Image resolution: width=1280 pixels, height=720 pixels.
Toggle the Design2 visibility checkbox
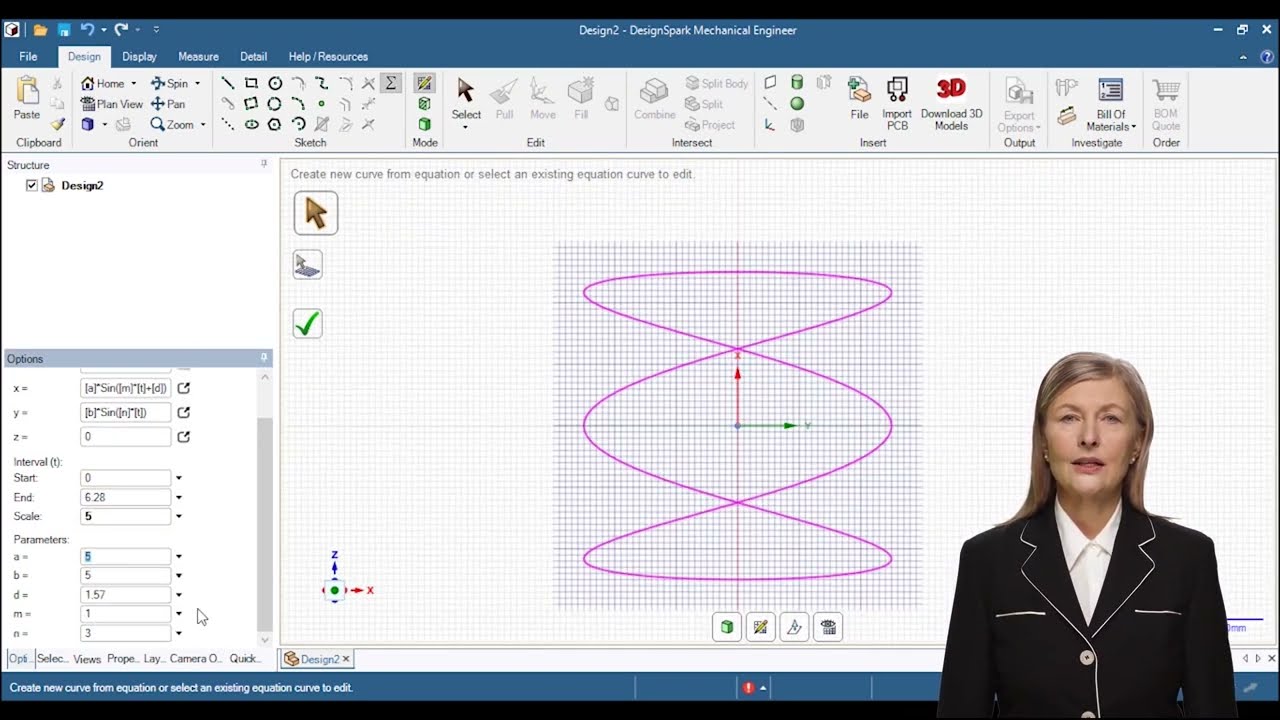pos(32,186)
